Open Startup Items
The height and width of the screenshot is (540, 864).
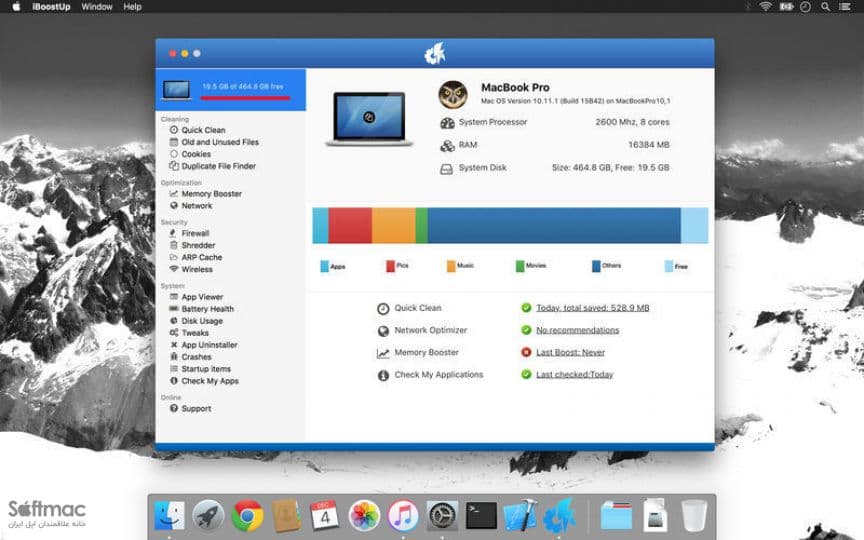point(206,369)
